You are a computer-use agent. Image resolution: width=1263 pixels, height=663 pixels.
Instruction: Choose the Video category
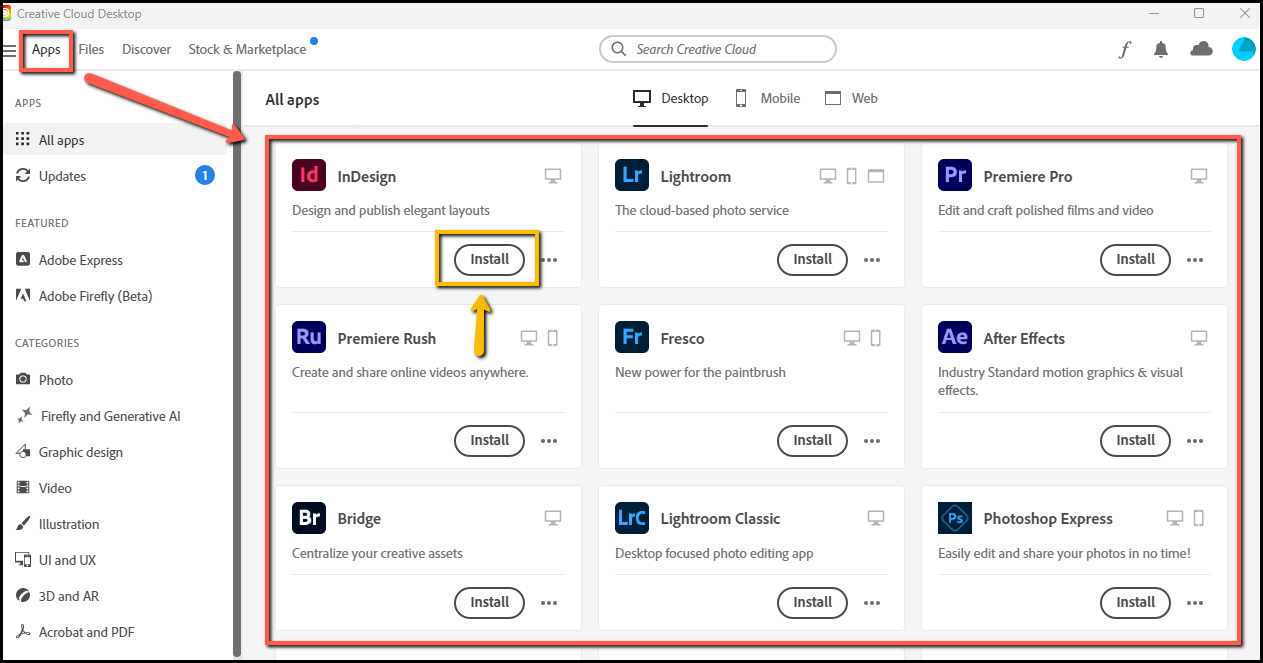tap(116, 488)
